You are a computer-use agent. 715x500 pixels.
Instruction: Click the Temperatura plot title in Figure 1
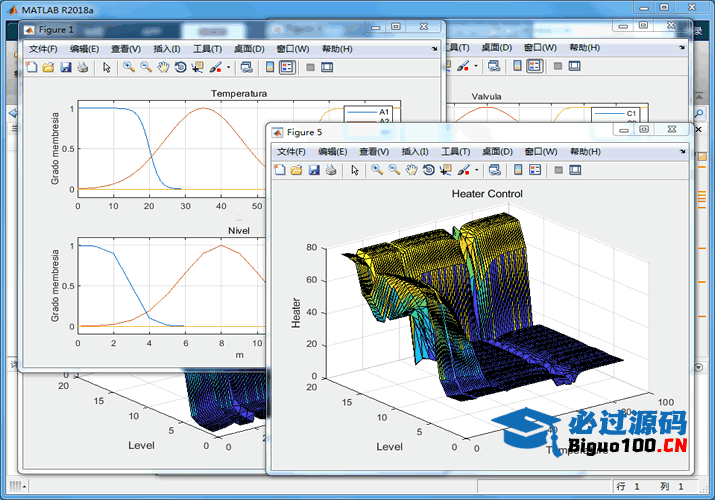coord(239,93)
